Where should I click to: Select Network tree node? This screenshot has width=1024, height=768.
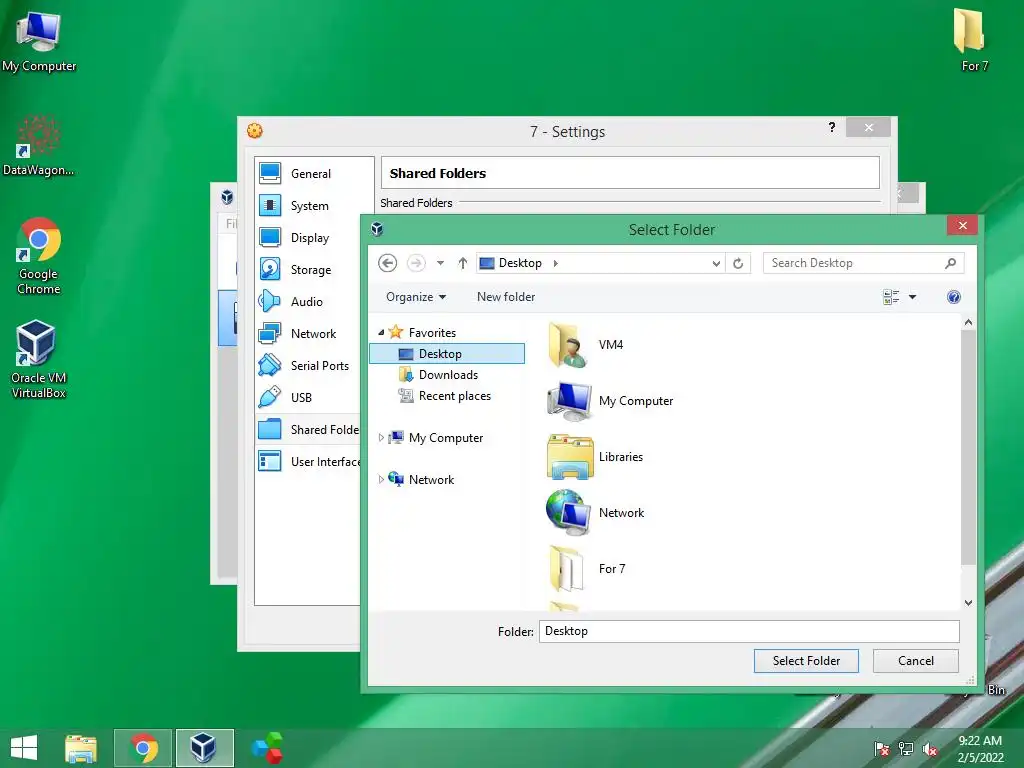tap(421, 479)
